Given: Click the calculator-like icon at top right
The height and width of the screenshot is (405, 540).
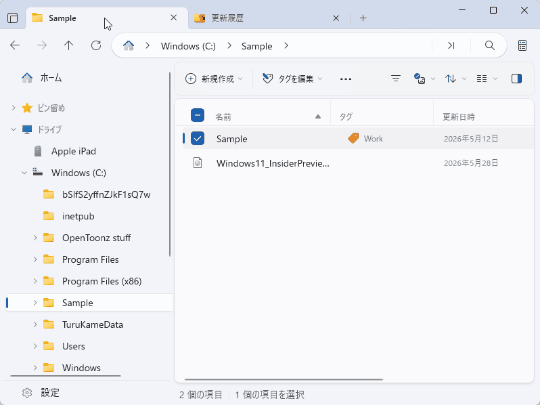Looking at the screenshot, I should tap(522, 45).
